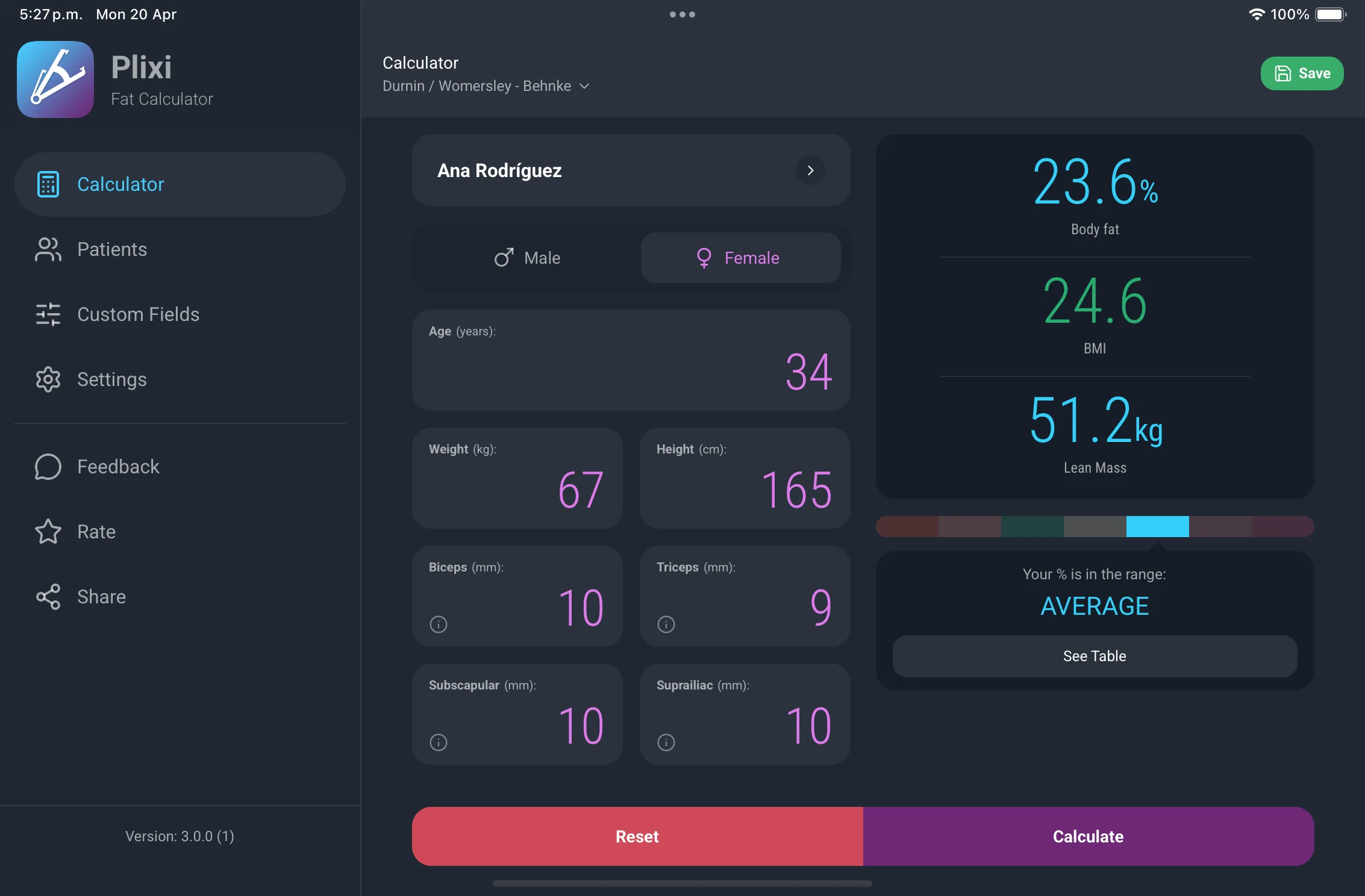This screenshot has width=1365, height=896.
Task: Select the Ana Rodríguez patient card
Action: click(631, 170)
